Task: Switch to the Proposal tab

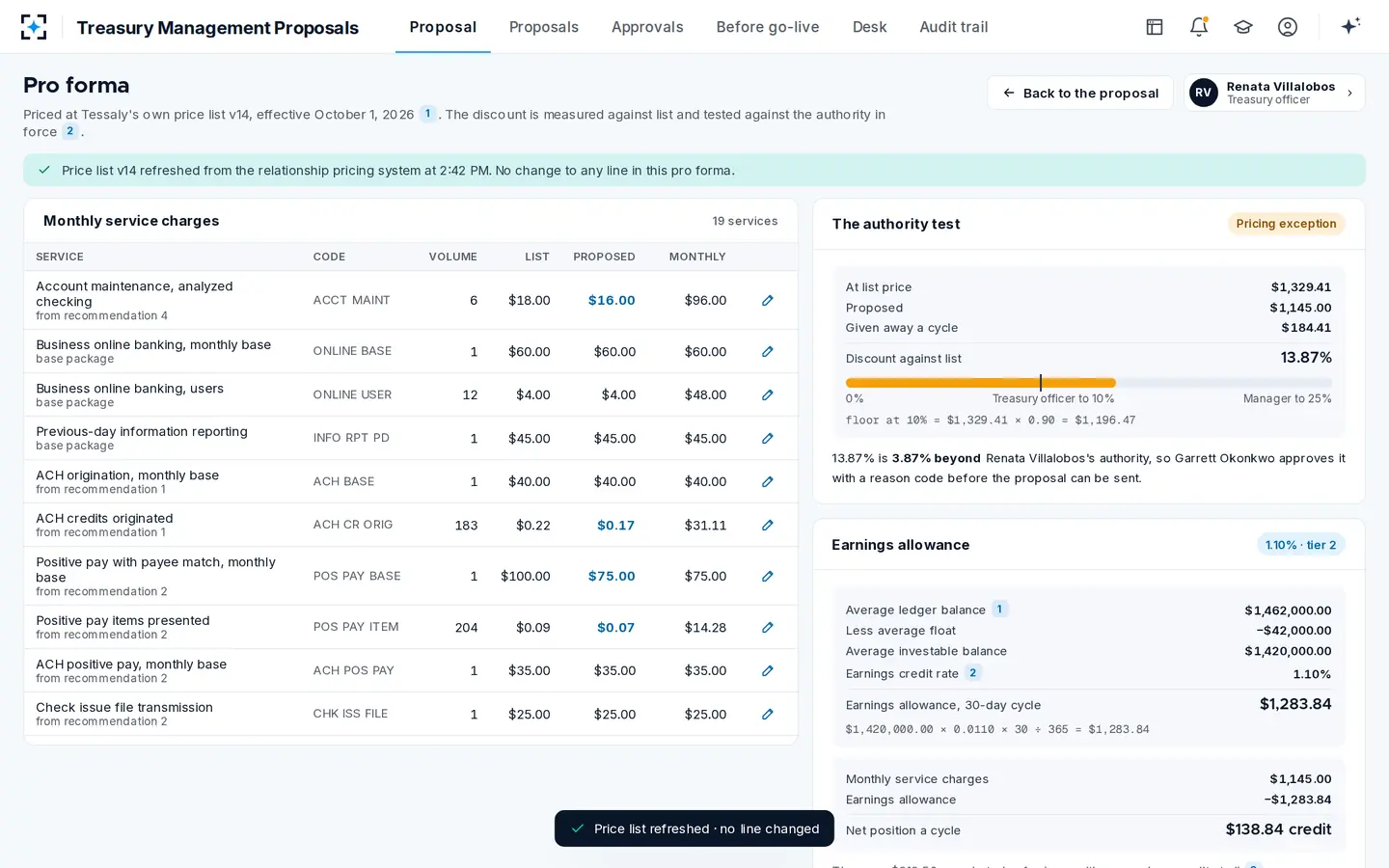Action: coord(443,27)
